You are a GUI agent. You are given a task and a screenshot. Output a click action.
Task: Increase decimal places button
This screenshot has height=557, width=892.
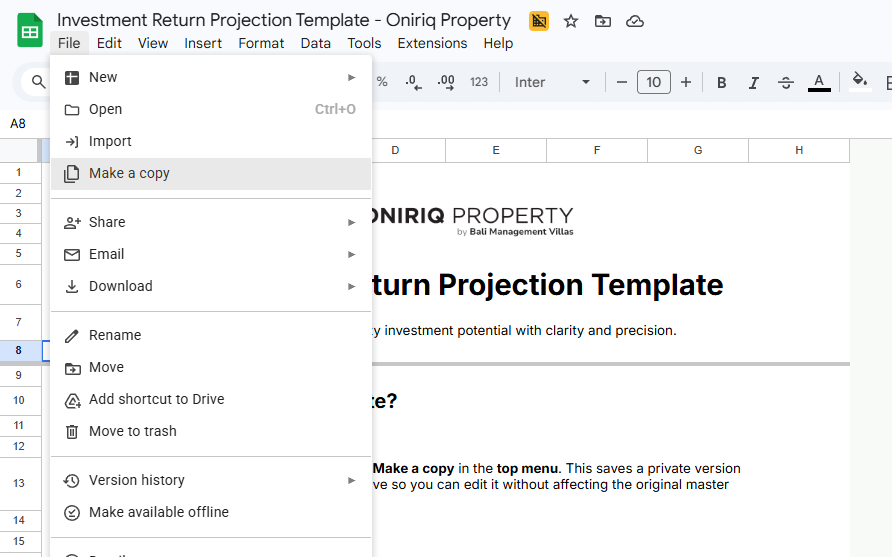point(446,82)
